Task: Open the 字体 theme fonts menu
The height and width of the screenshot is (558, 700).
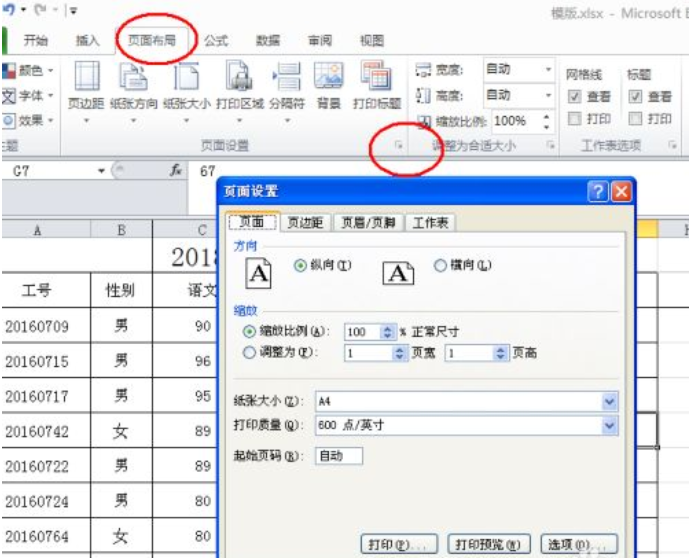Action: coord(28,95)
